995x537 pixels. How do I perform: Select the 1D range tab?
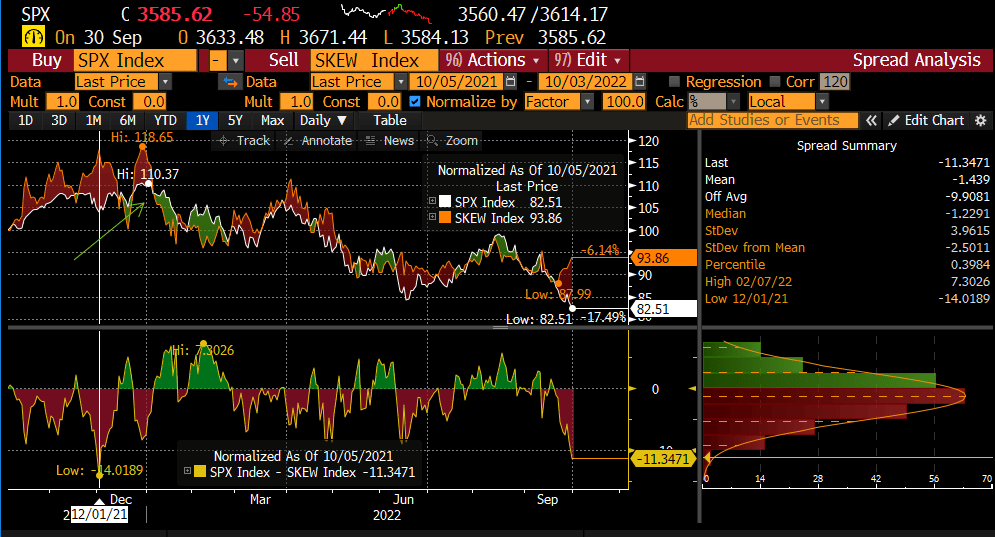[25, 121]
